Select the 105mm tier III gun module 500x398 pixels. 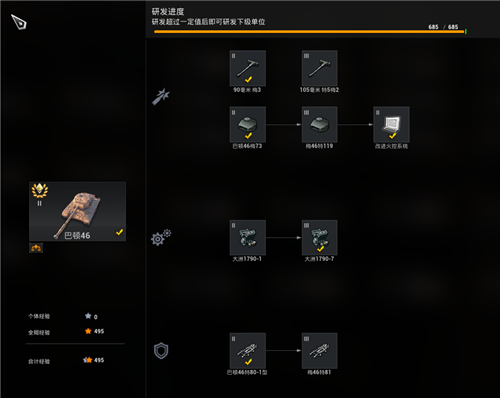[x=320, y=68]
